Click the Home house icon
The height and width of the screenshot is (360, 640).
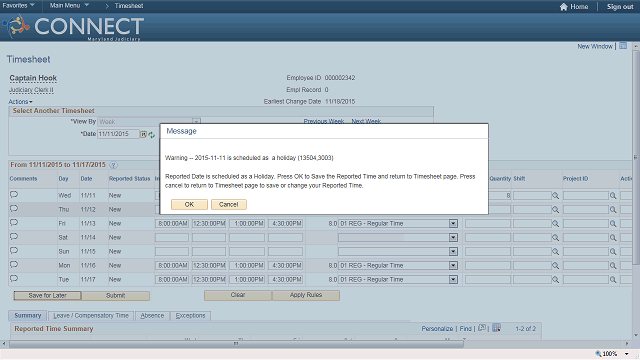pyautogui.click(x=564, y=7)
